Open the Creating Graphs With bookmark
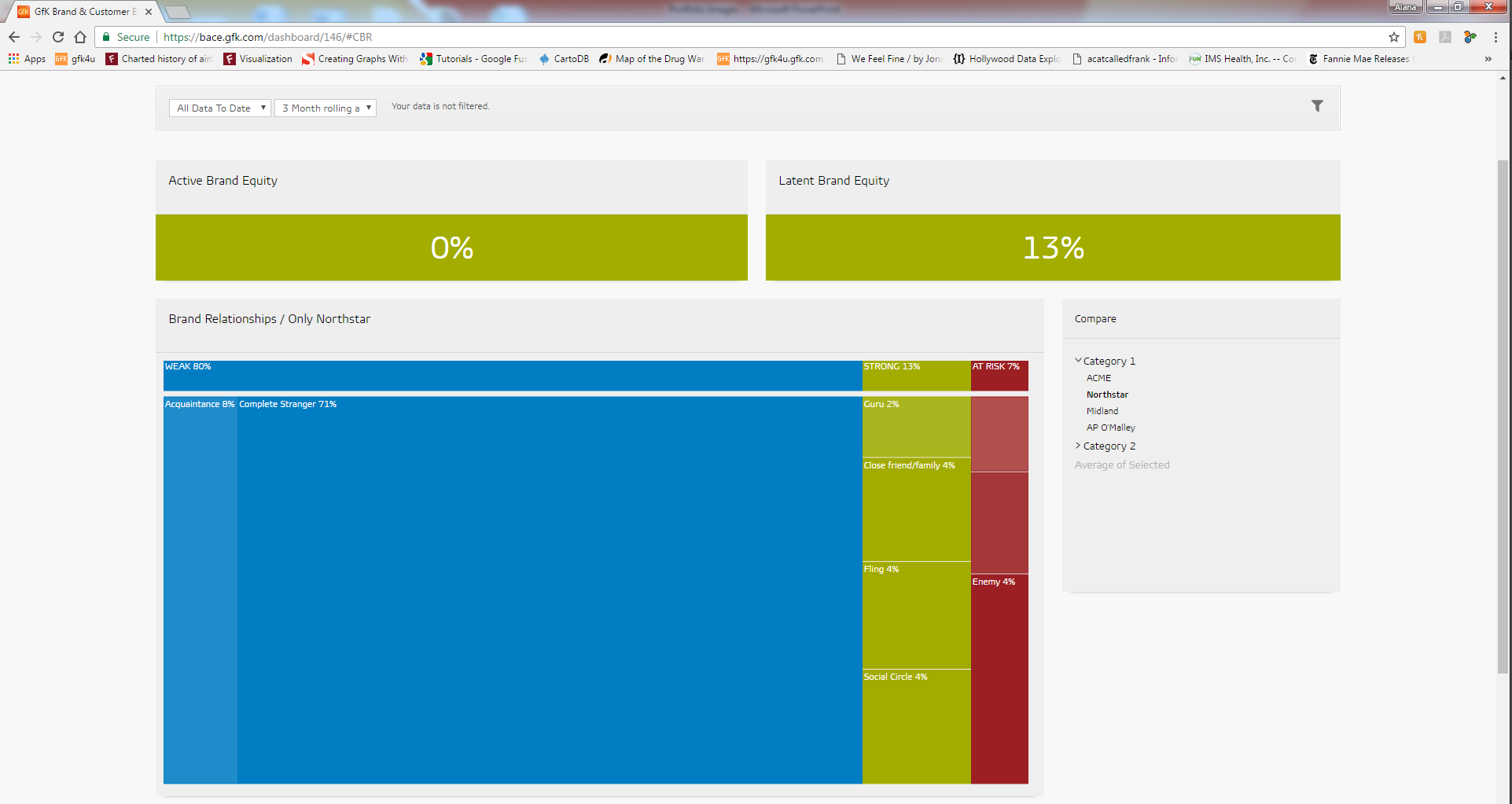Screen dimensions: 1512x804 coord(355,59)
